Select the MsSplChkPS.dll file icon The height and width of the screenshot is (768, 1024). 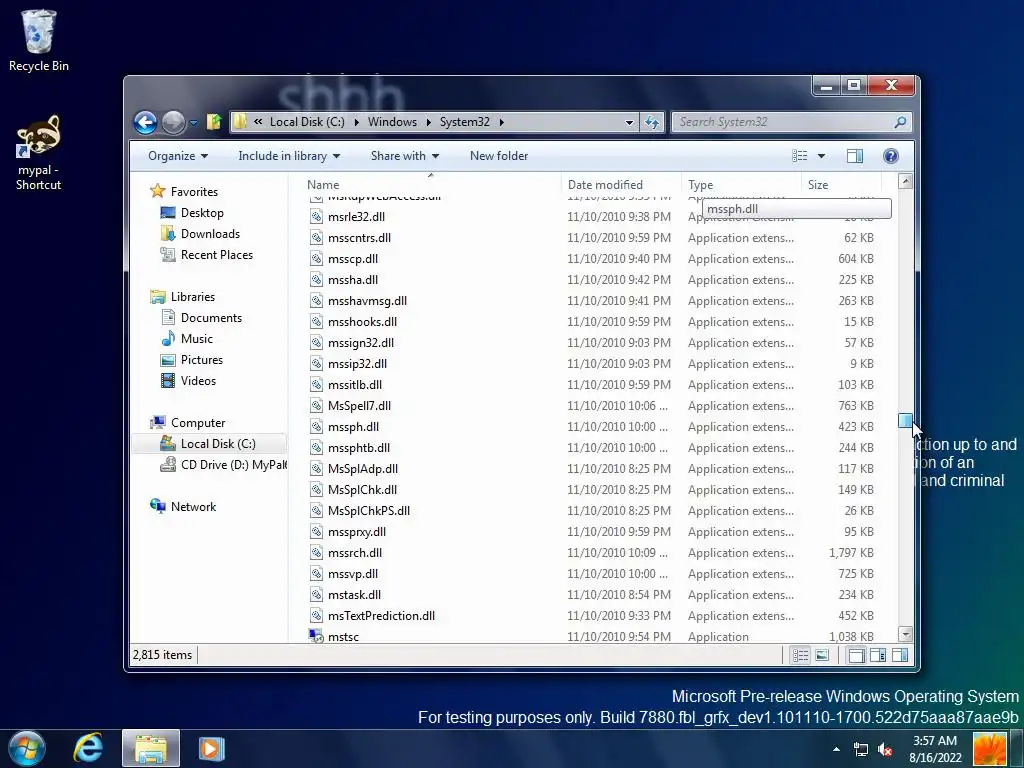[x=316, y=511]
